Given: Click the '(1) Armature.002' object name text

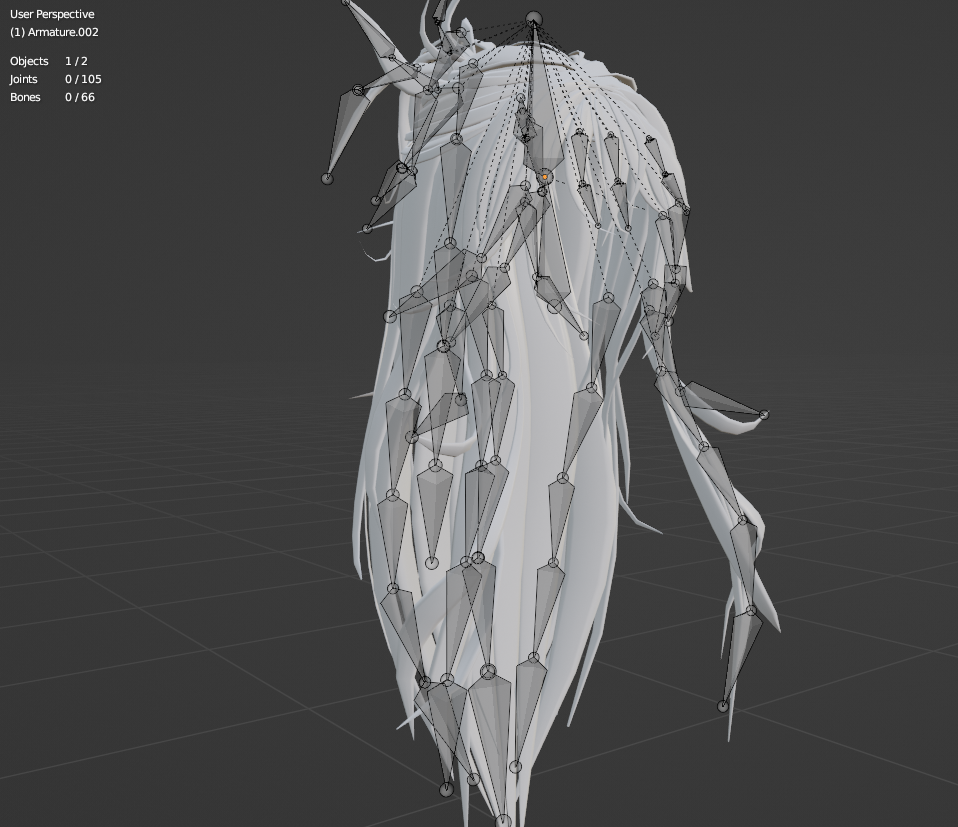Looking at the screenshot, I should click(54, 32).
